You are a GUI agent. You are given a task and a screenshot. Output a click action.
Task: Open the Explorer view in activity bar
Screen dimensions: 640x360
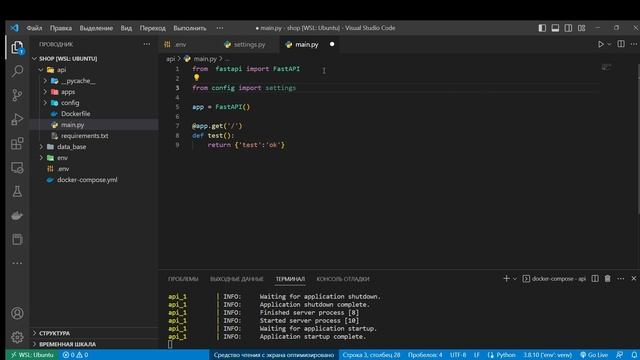pos(17,48)
